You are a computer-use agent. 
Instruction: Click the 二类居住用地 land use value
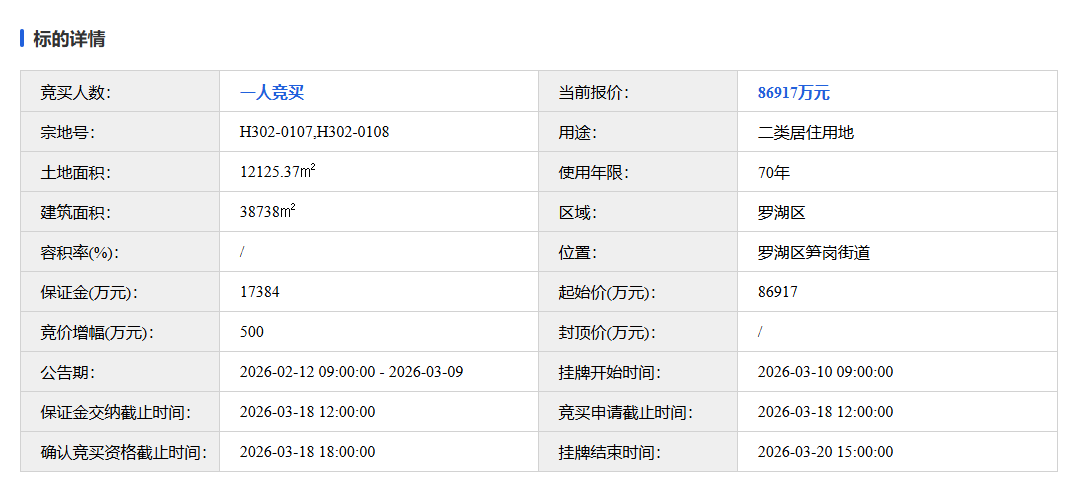tap(805, 132)
